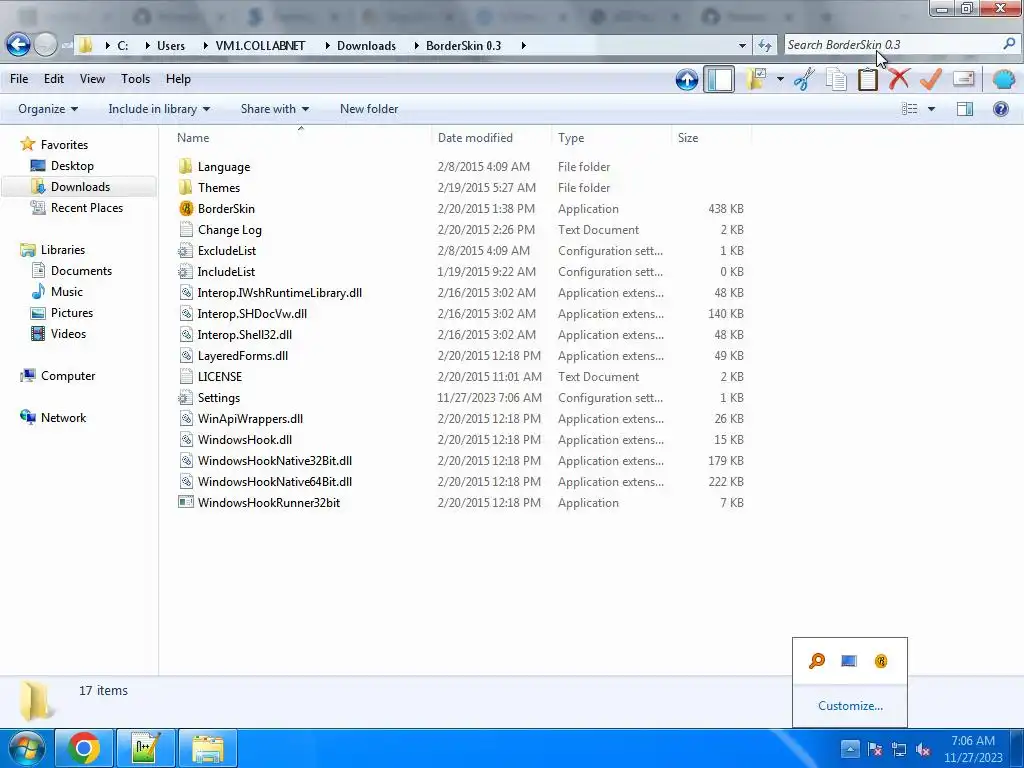The width and height of the screenshot is (1024, 768).
Task: Select Network in navigation pane
Action: click(x=63, y=417)
